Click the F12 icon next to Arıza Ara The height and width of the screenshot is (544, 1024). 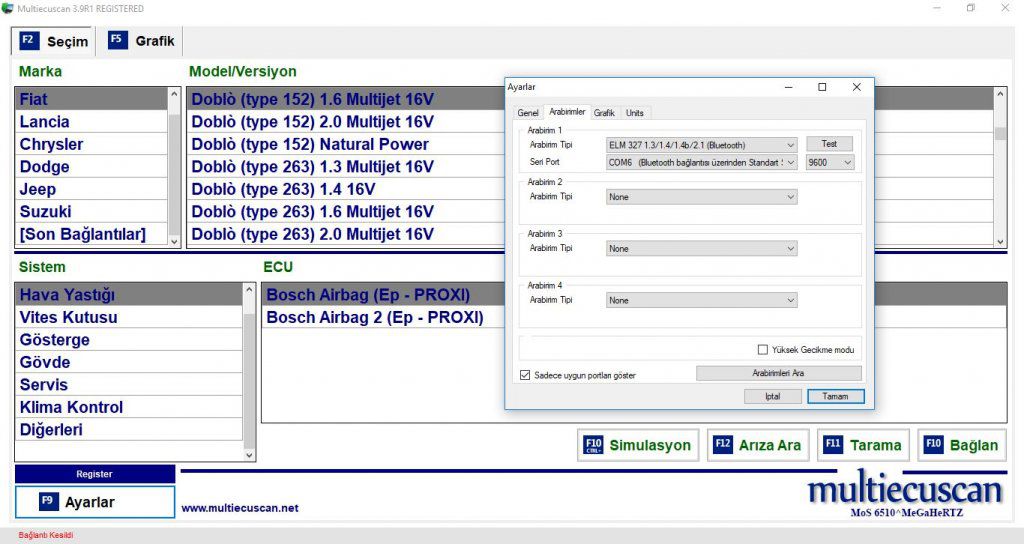tap(723, 445)
